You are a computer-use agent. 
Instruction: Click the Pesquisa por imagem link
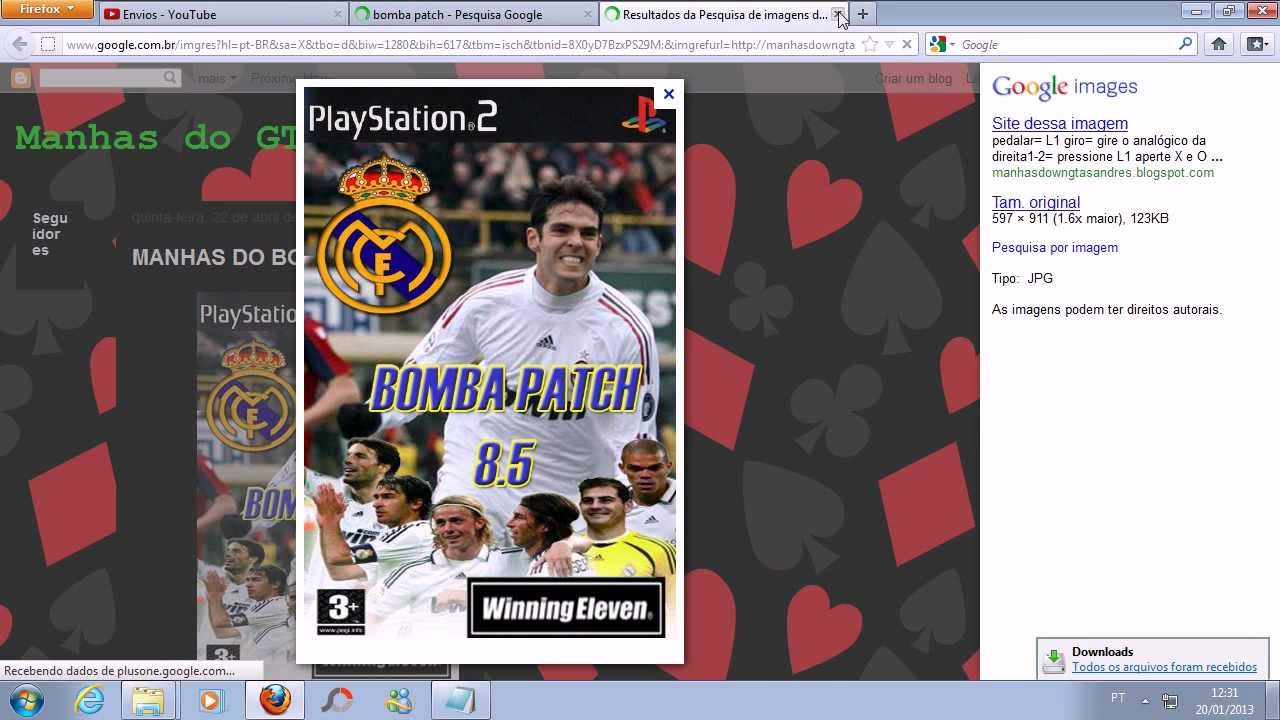1055,247
